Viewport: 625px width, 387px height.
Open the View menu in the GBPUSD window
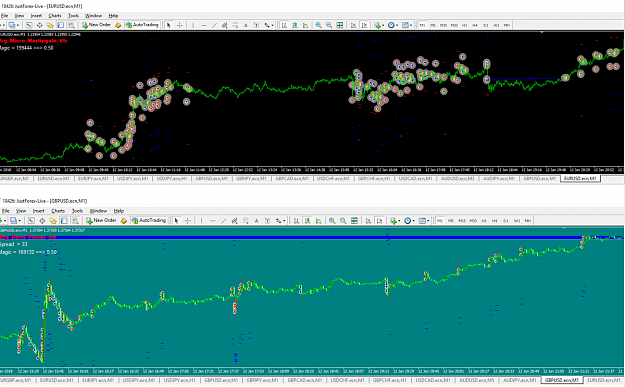point(21,211)
